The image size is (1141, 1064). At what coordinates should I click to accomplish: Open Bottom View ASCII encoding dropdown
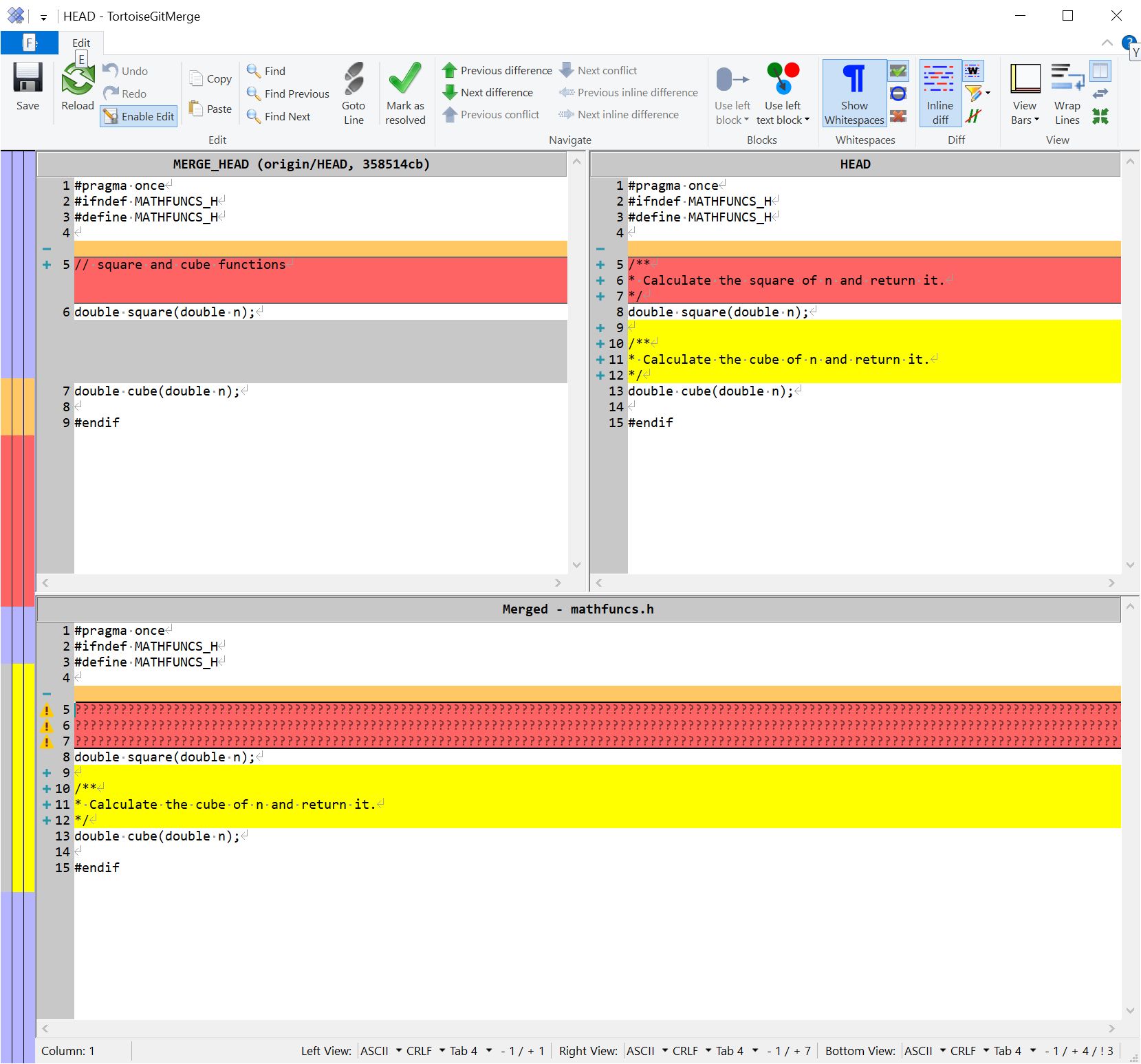pos(924,1051)
